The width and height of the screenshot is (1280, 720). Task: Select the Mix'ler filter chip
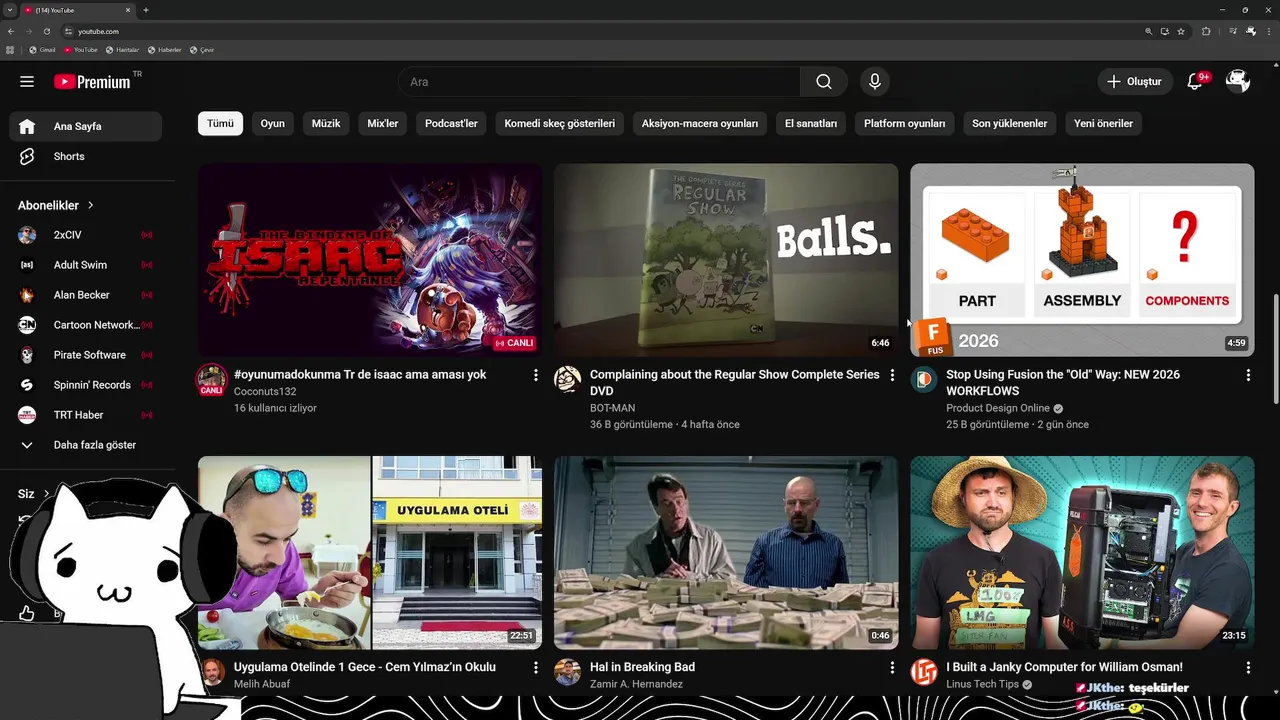click(383, 124)
